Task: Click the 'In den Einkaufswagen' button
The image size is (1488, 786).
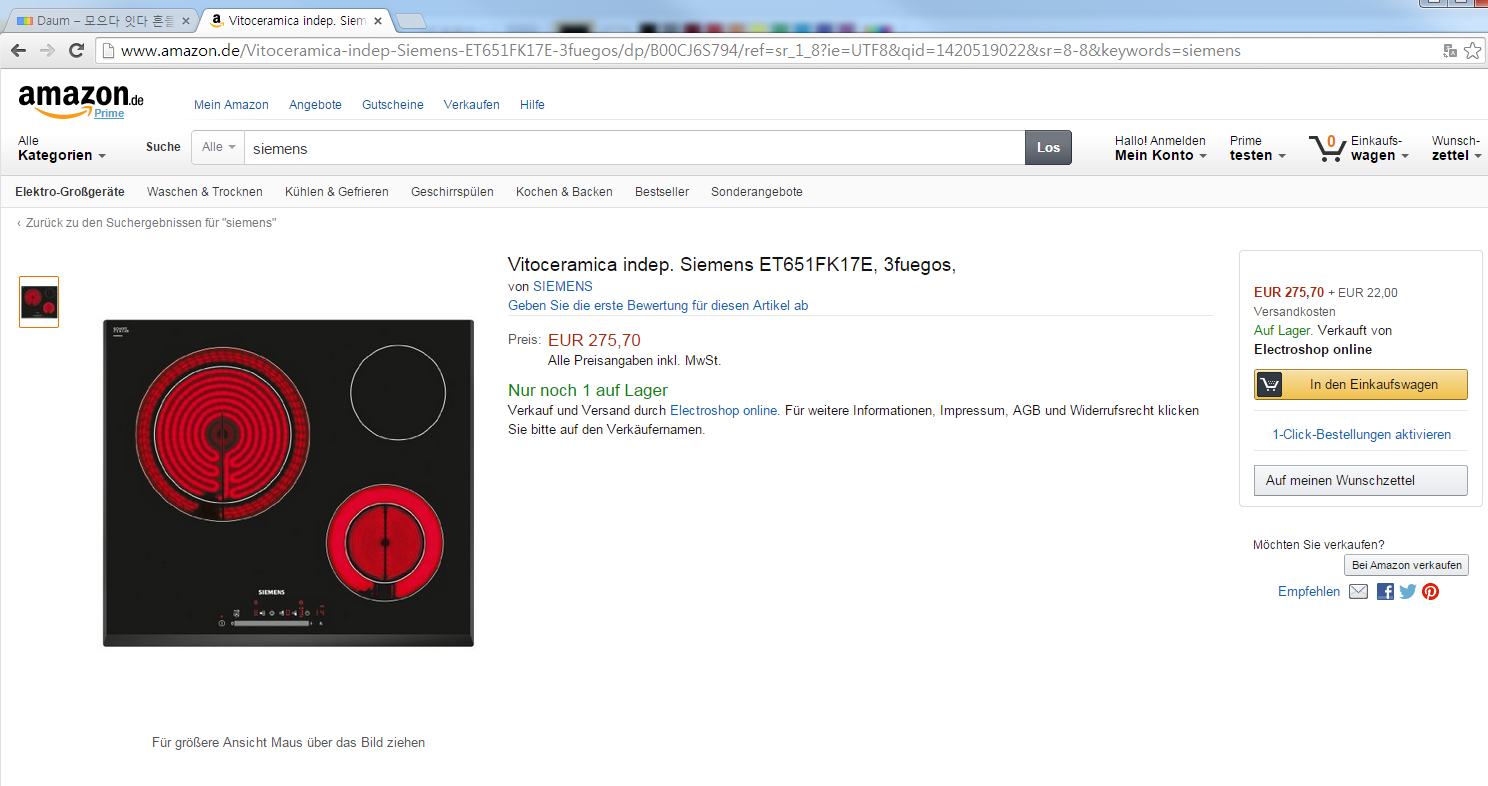Action: [1361, 385]
